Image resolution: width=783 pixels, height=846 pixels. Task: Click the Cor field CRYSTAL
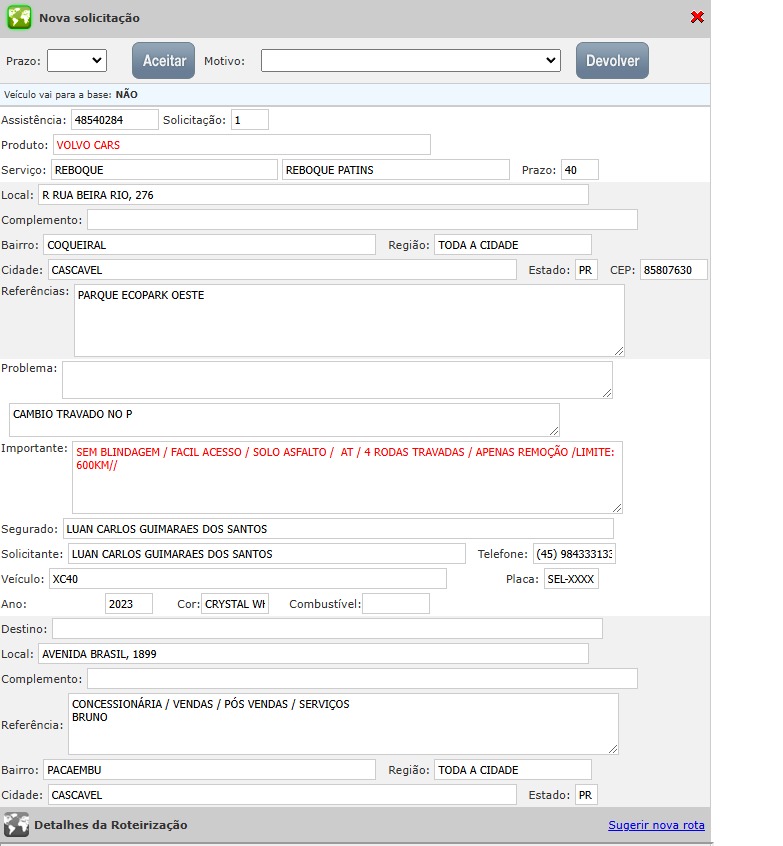tap(235, 604)
